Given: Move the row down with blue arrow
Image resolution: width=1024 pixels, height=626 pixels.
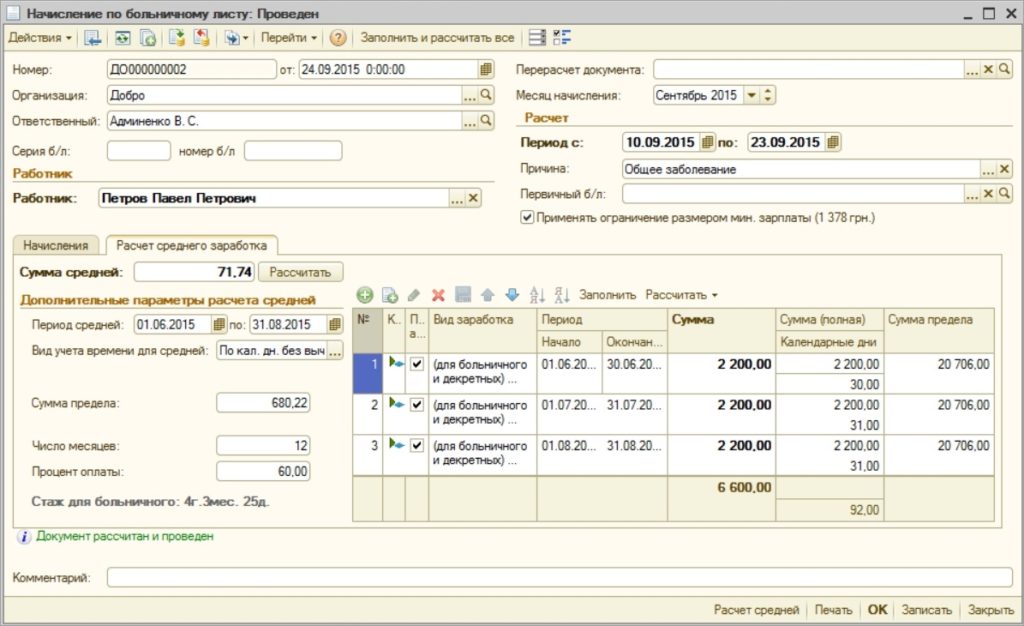Looking at the screenshot, I should 512,295.
